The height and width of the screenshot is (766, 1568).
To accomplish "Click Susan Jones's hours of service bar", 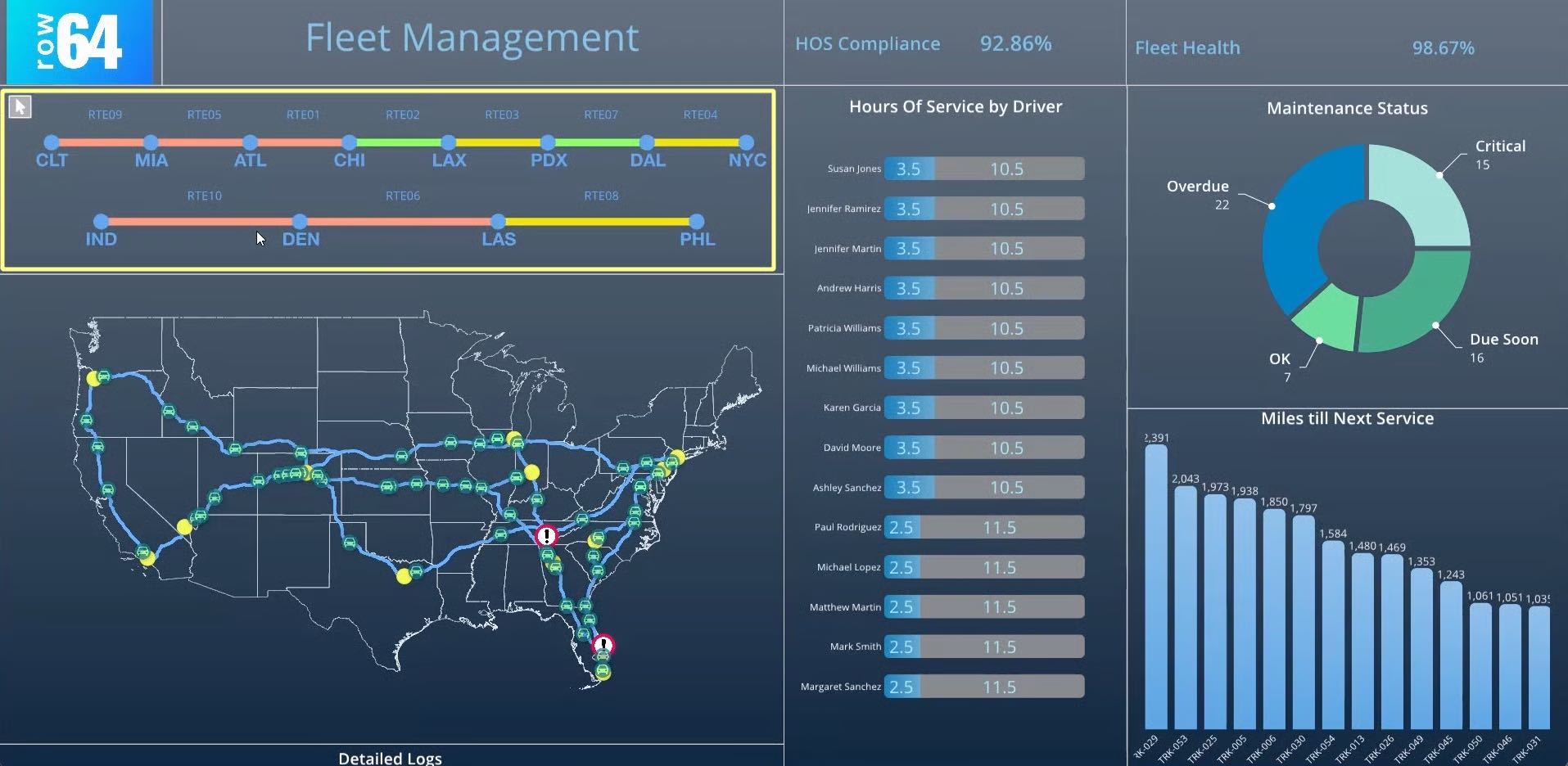I will coord(983,168).
